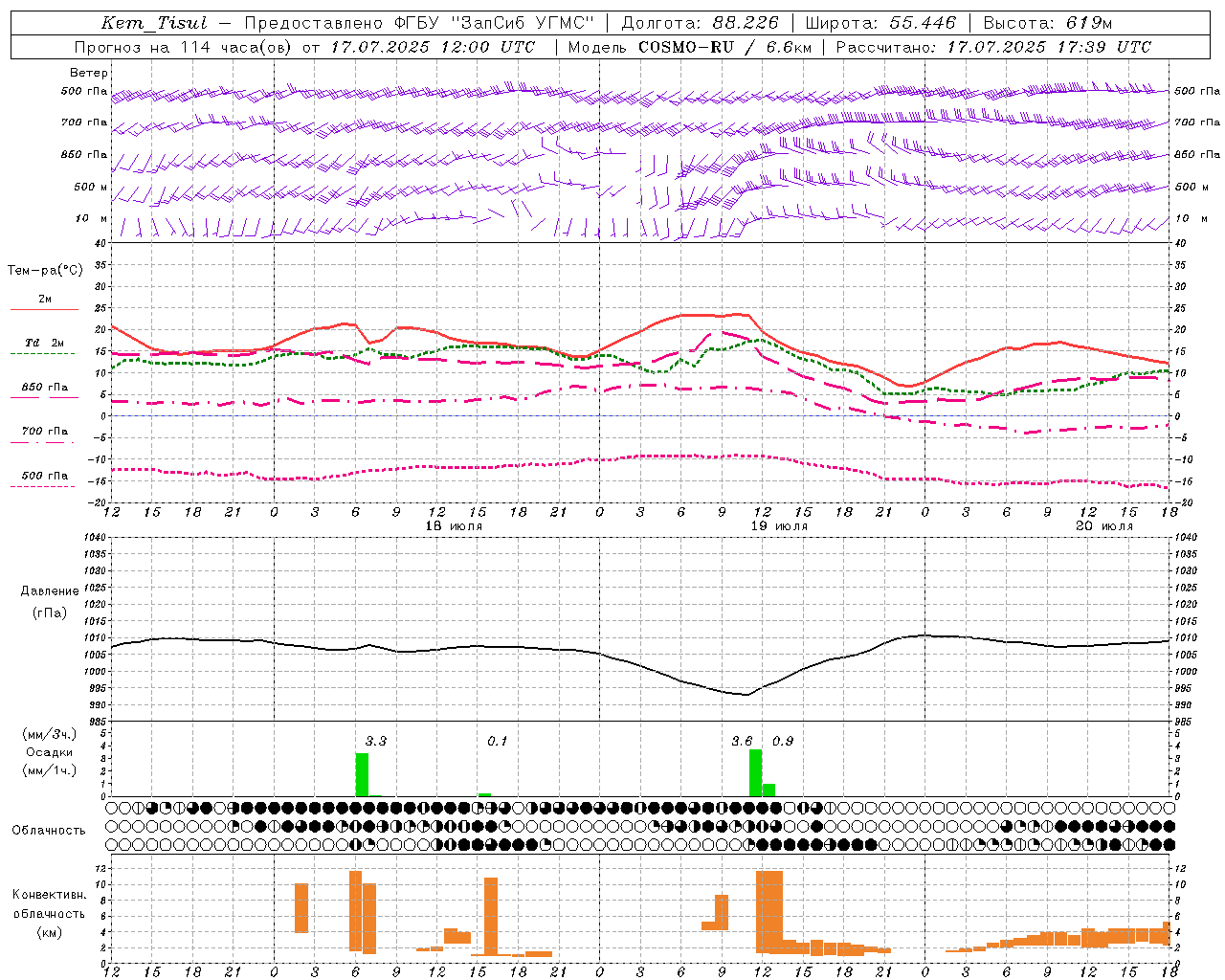Click the 'Облачность' row label
Viewport: 1225px width, 980px height.
(x=49, y=831)
